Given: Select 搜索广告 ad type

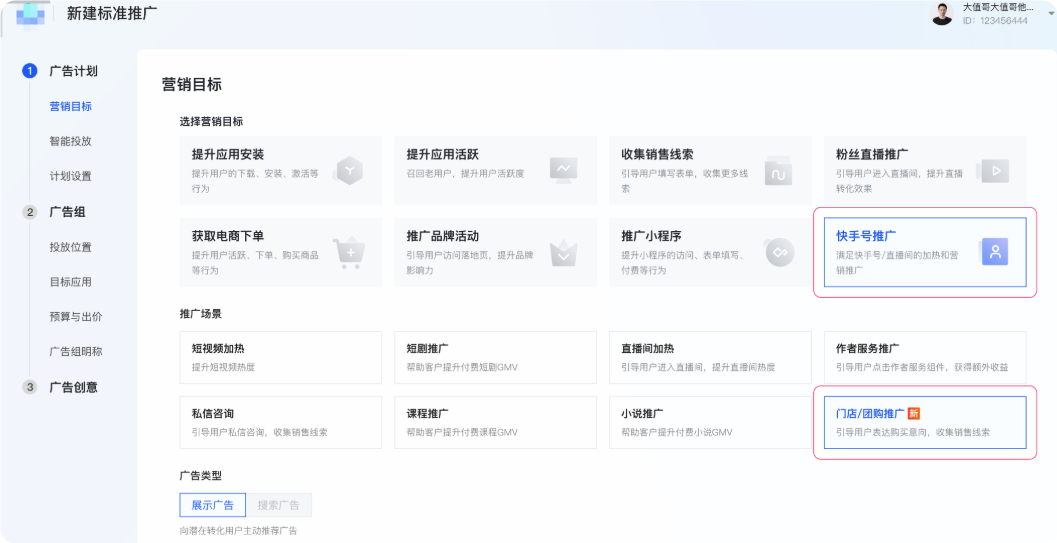Looking at the screenshot, I should (x=278, y=505).
